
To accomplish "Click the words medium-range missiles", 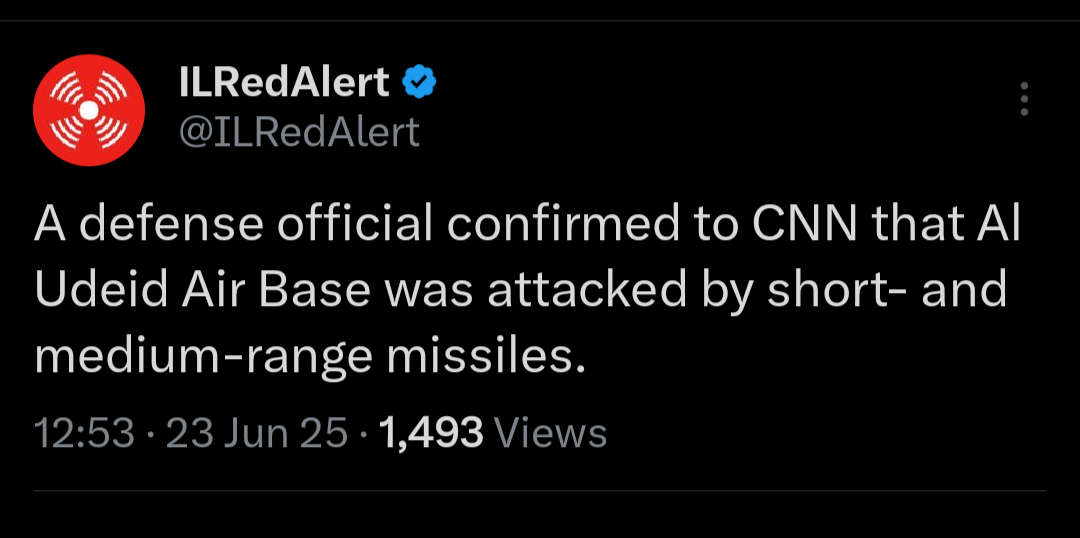I will (x=311, y=357).
